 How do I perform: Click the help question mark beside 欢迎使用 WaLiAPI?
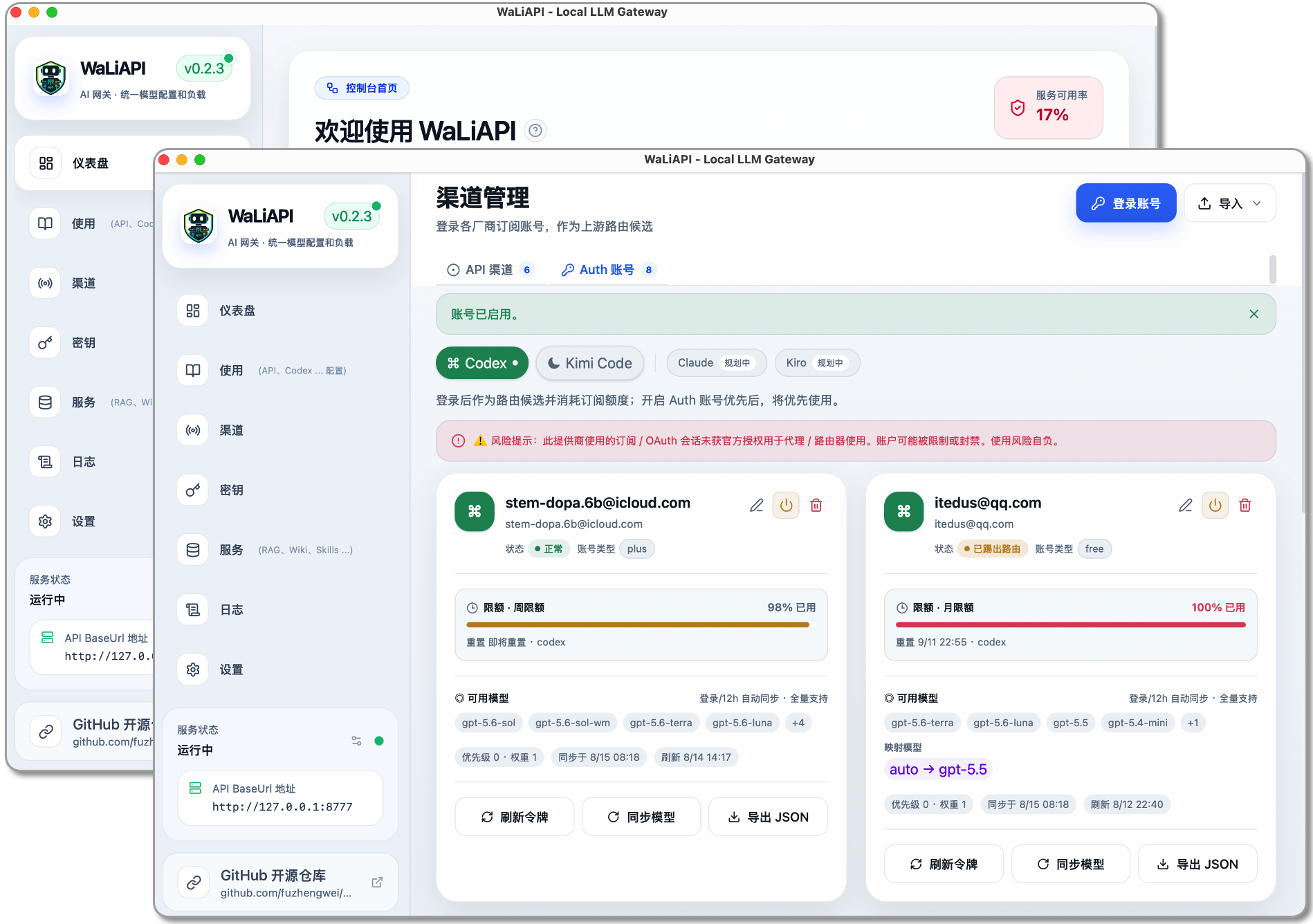(535, 130)
